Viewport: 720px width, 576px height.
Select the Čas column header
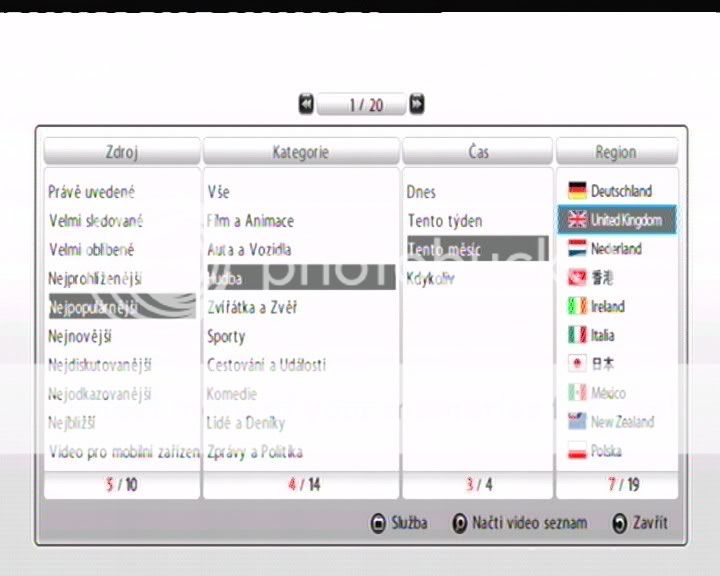[478, 152]
